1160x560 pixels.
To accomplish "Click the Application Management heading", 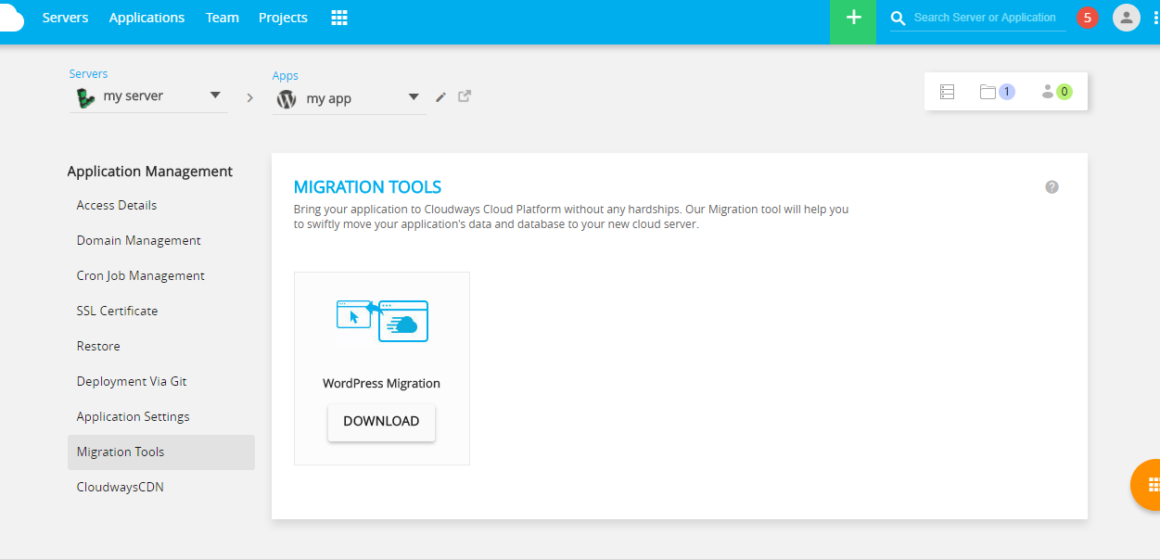I will 149,172.
